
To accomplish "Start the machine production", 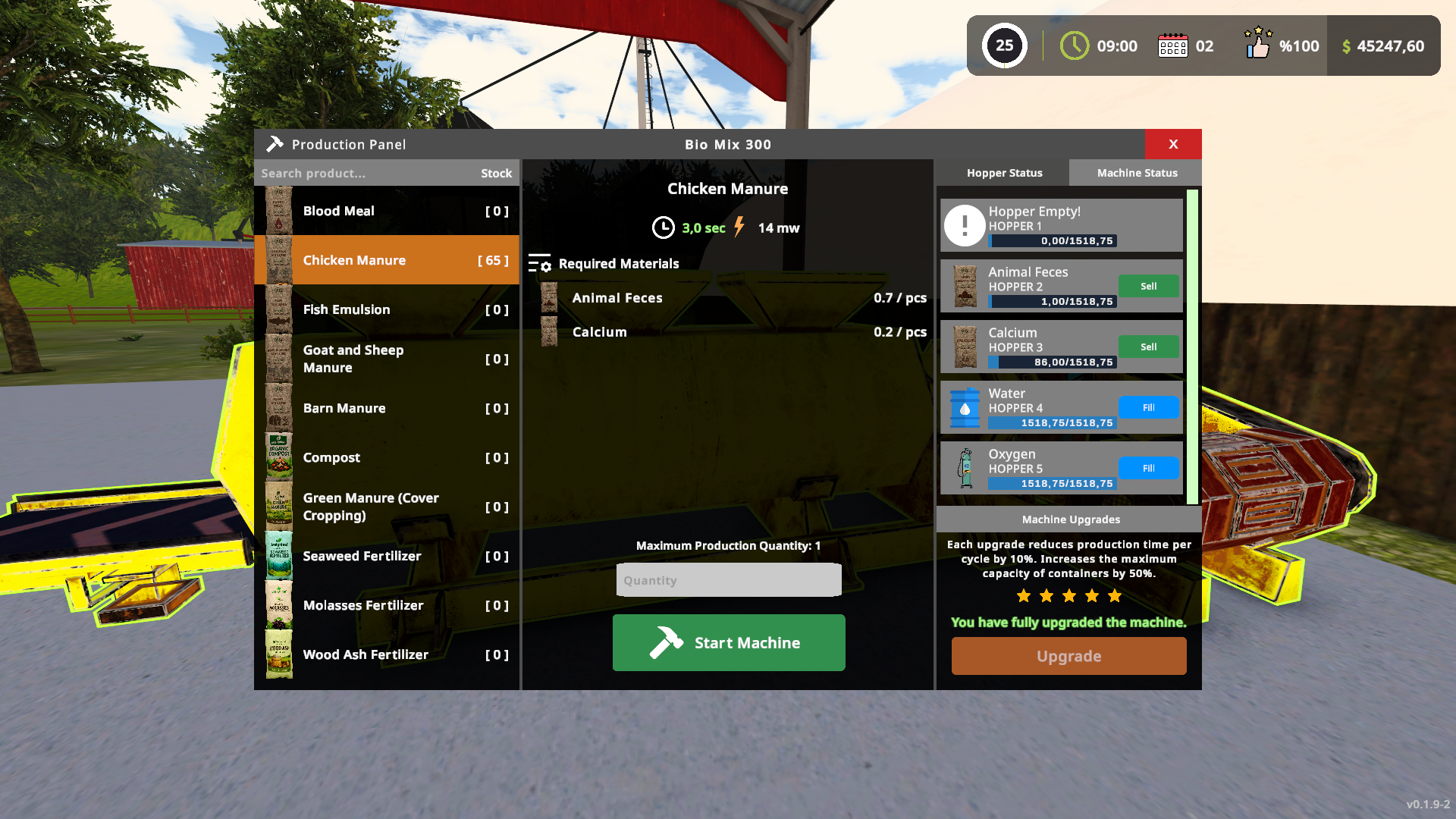I will tap(729, 642).
